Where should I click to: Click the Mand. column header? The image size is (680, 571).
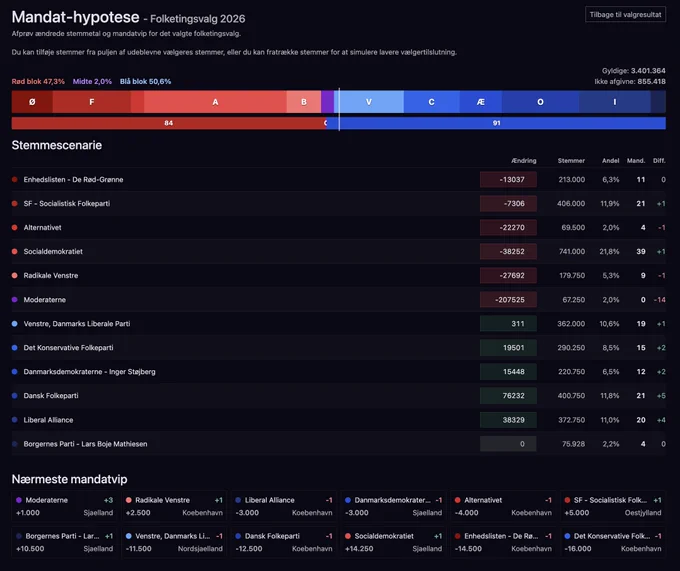click(636, 160)
